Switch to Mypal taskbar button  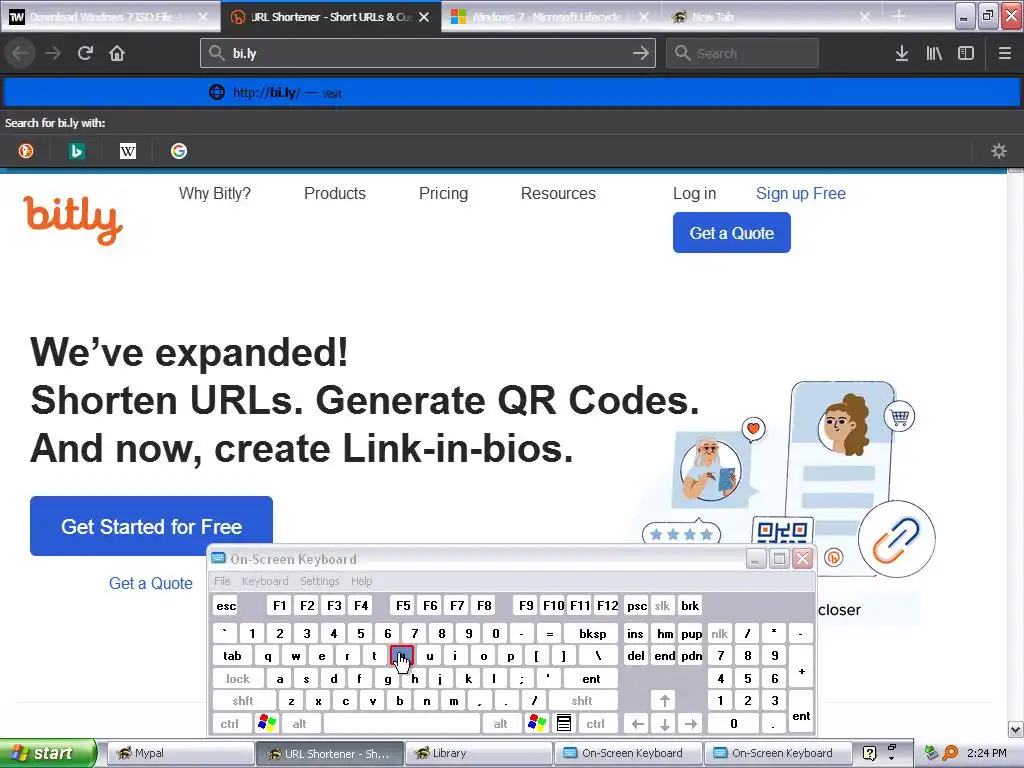180,753
